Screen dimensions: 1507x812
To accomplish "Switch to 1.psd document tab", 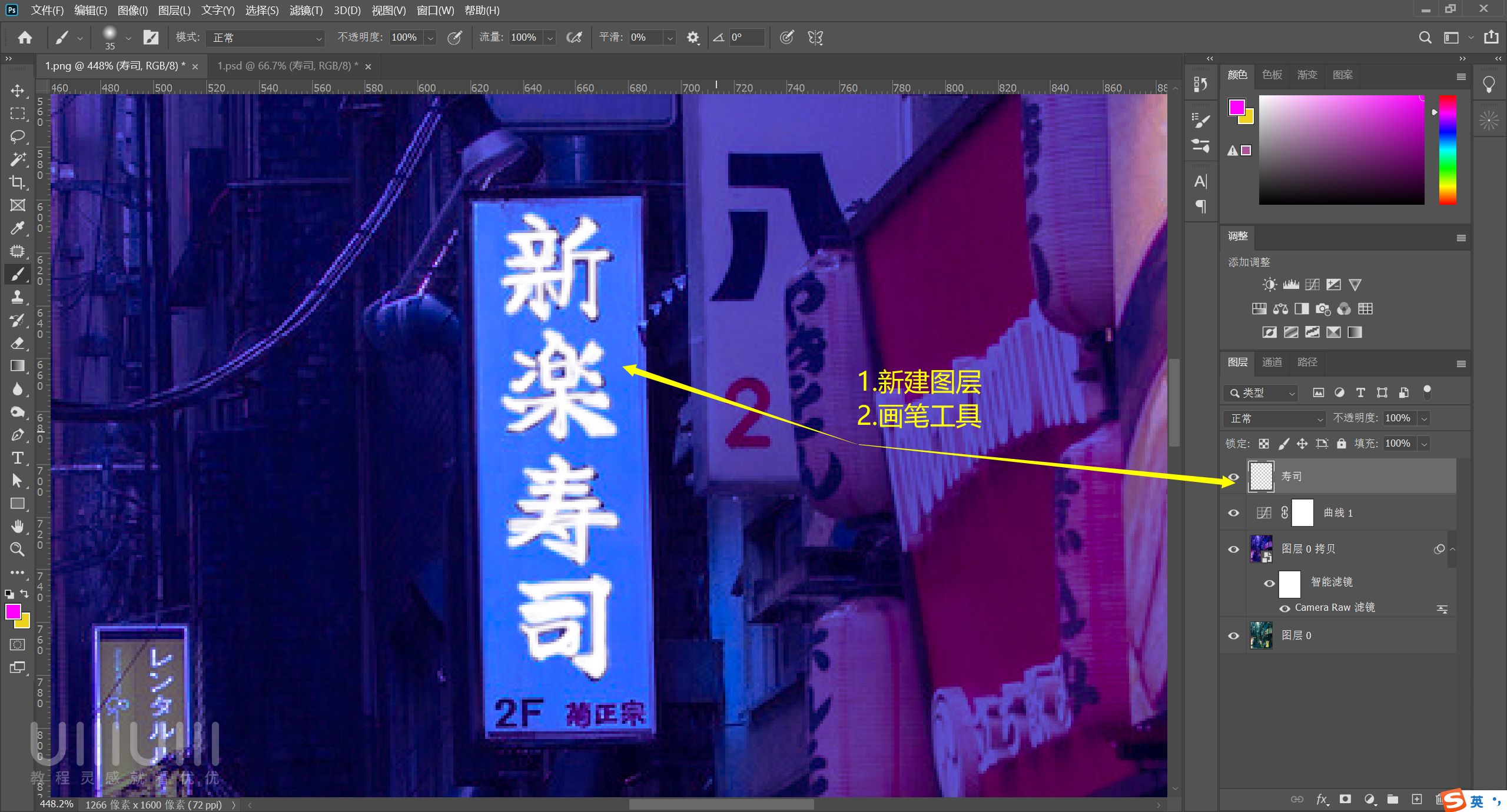I will 287,66.
